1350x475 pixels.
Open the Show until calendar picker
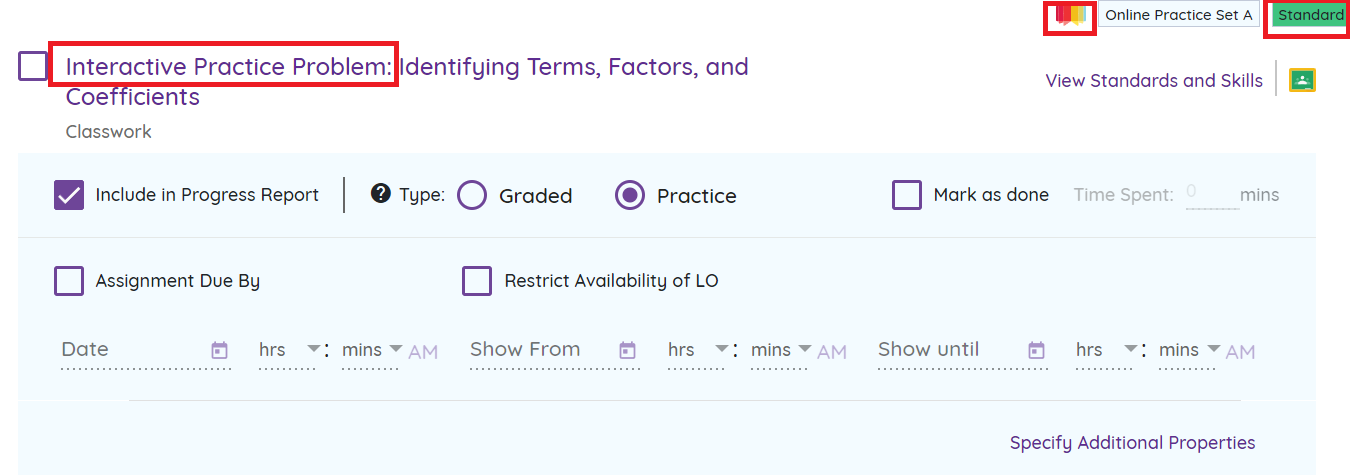point(1036,350)
